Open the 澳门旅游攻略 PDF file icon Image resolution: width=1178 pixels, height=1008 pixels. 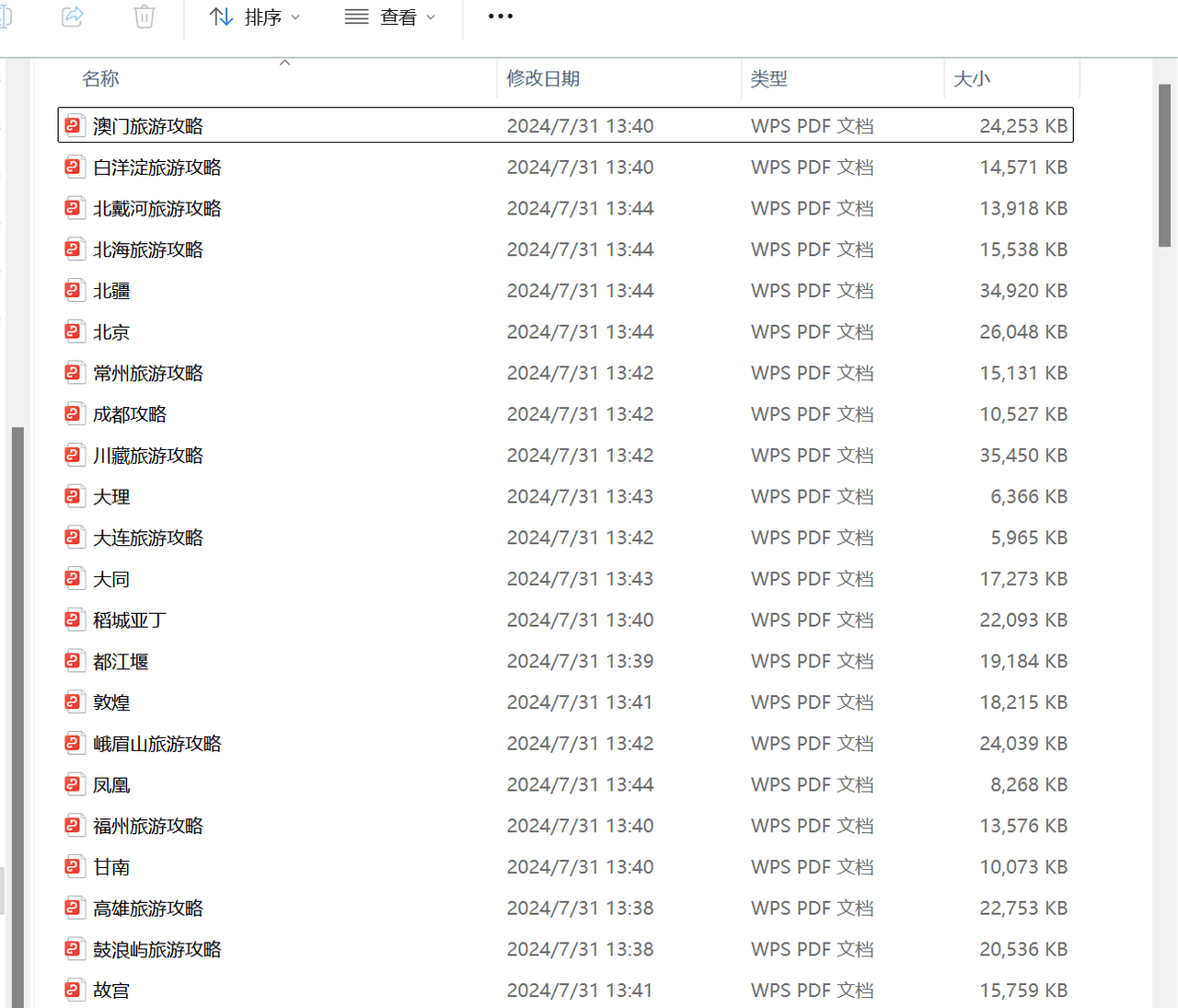tap(74, 124)
